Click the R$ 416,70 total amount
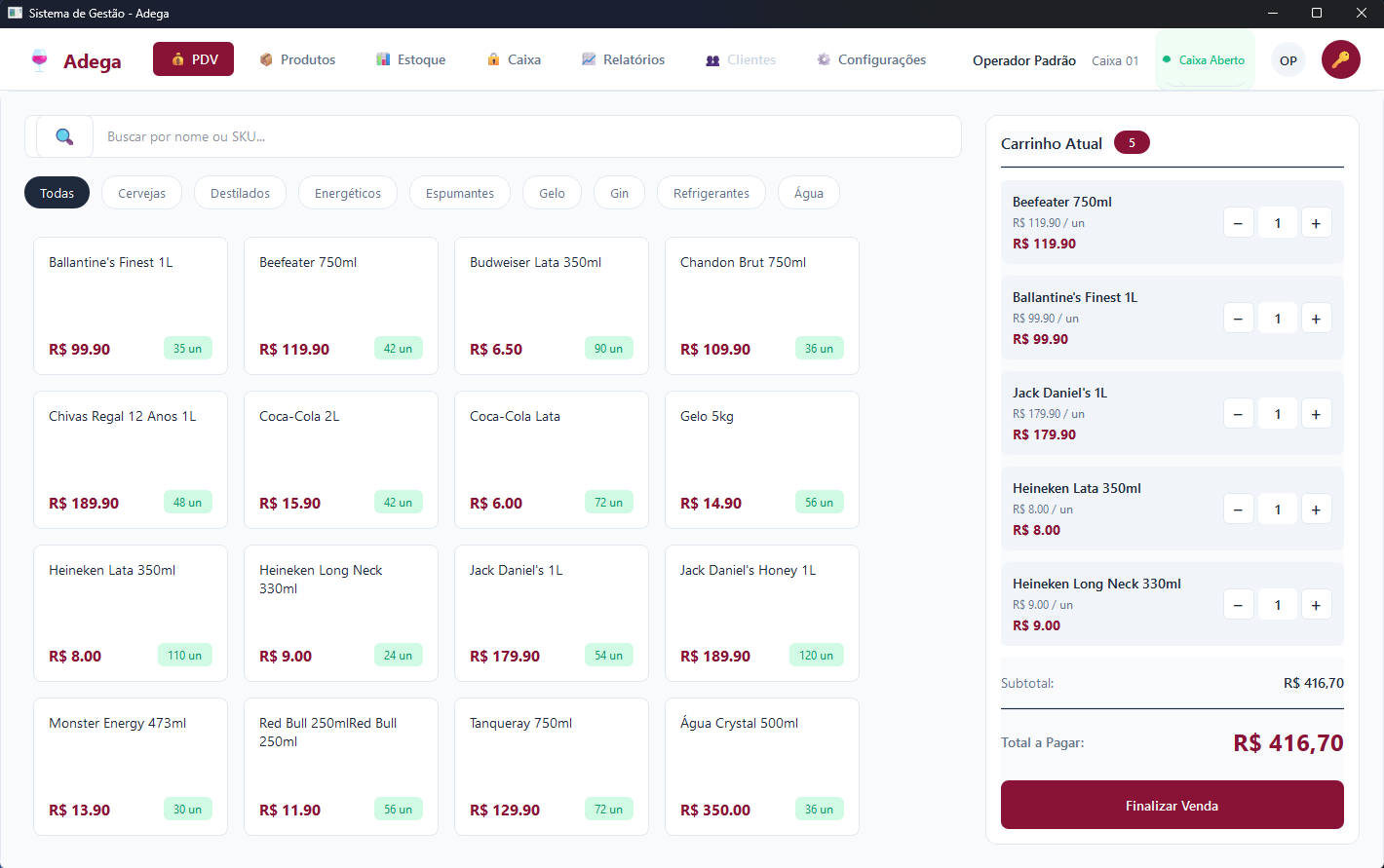 click(1288, 742)
